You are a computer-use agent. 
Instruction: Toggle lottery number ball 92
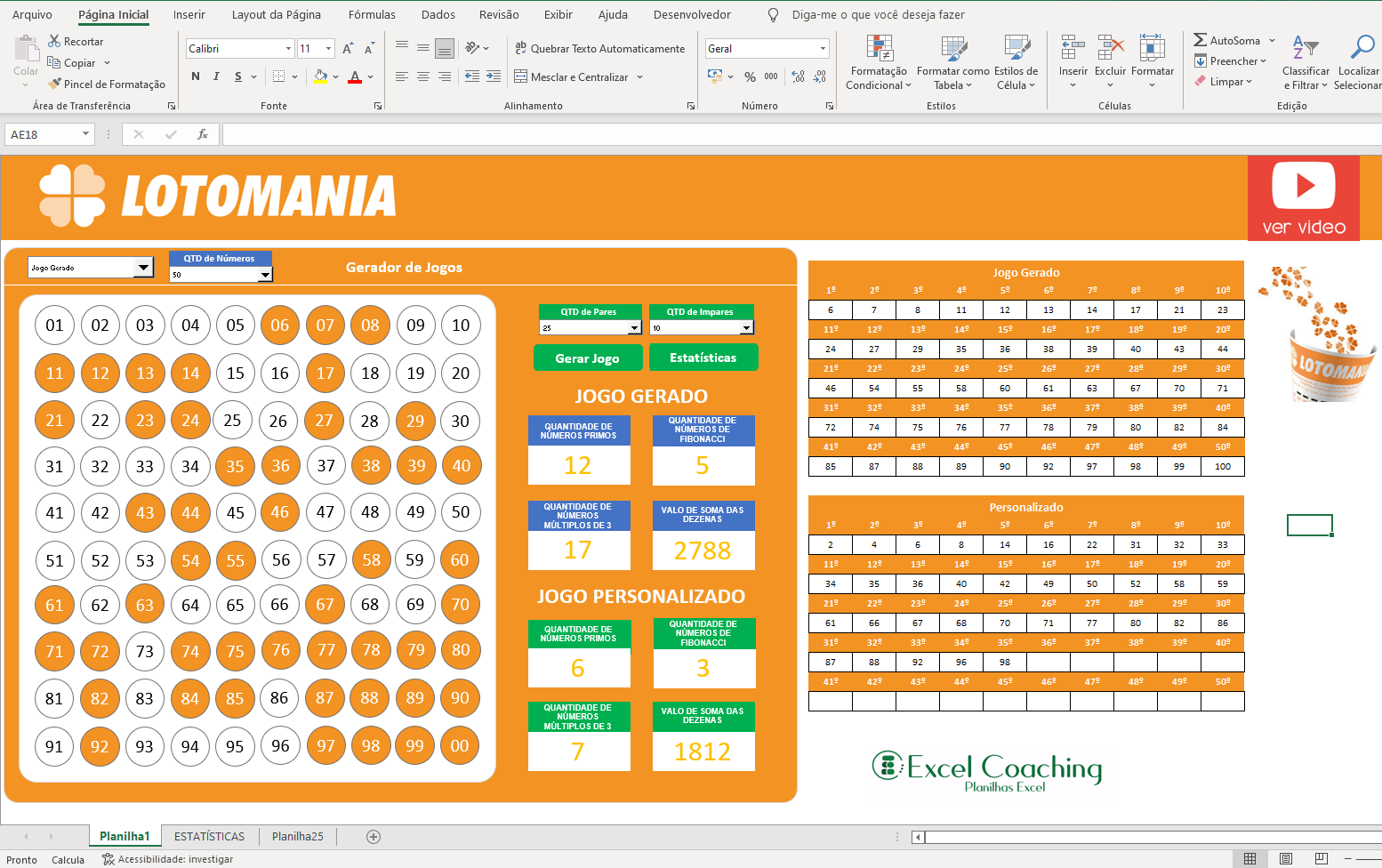(100, 746)
